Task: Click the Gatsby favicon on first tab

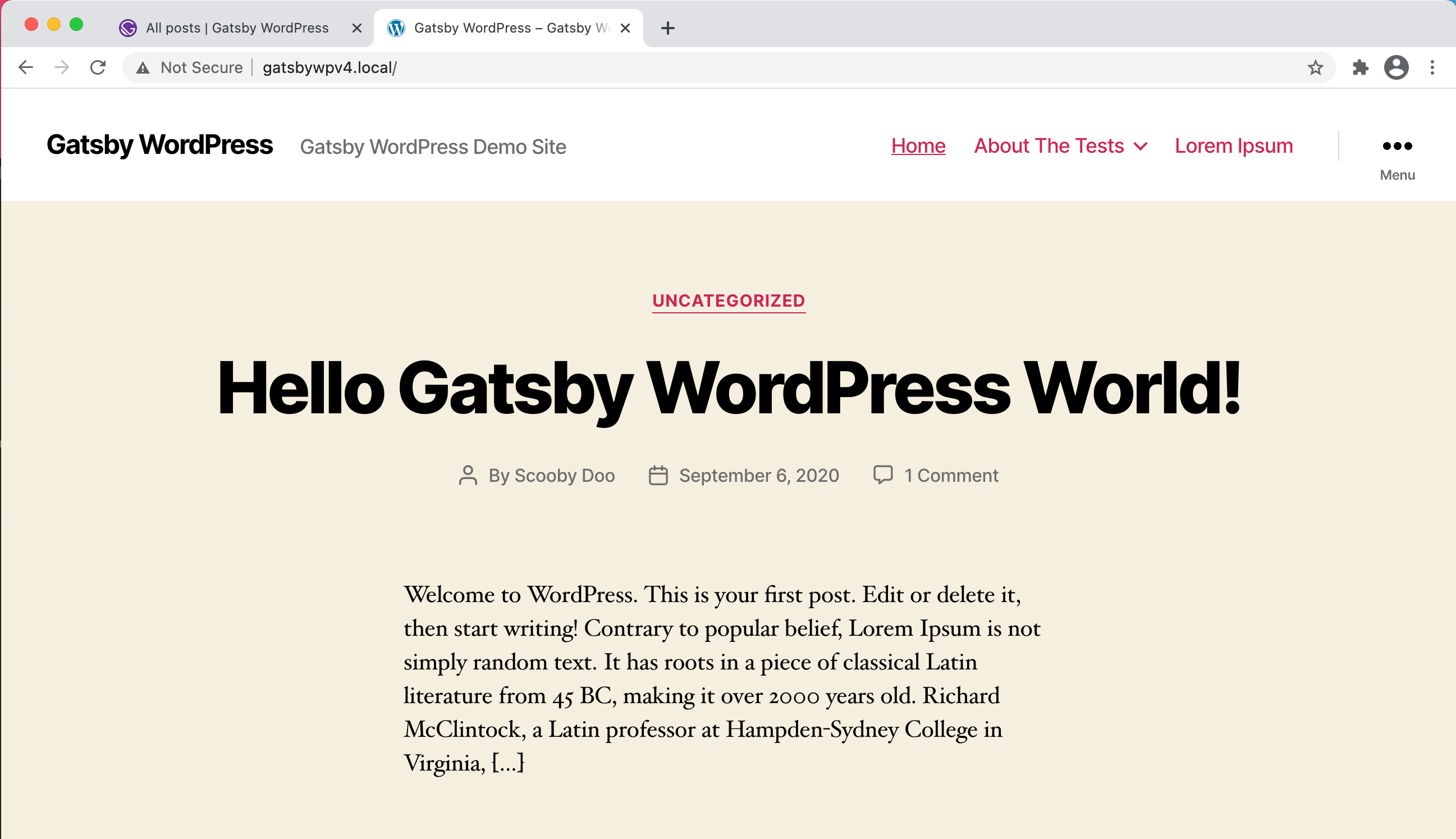Action: tap(128, 28)
